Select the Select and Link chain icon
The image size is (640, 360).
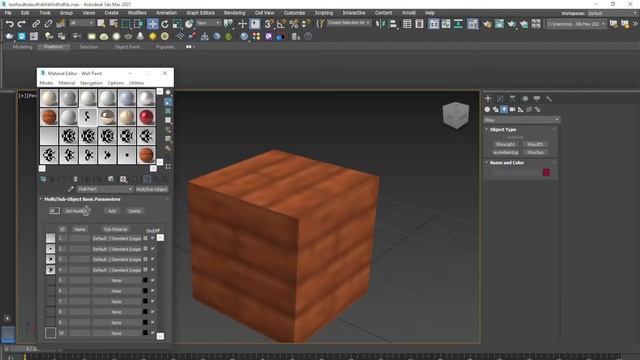(36, 24)
